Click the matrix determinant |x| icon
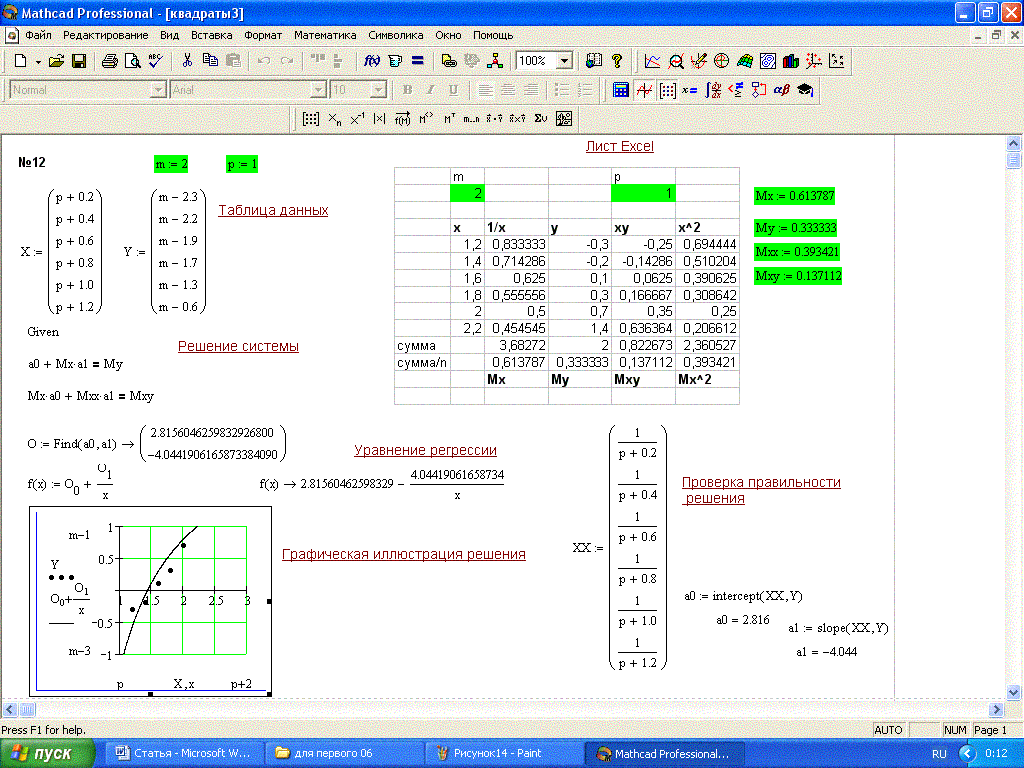The height and width of the screenshot is (768, 1024). [379, 119]
